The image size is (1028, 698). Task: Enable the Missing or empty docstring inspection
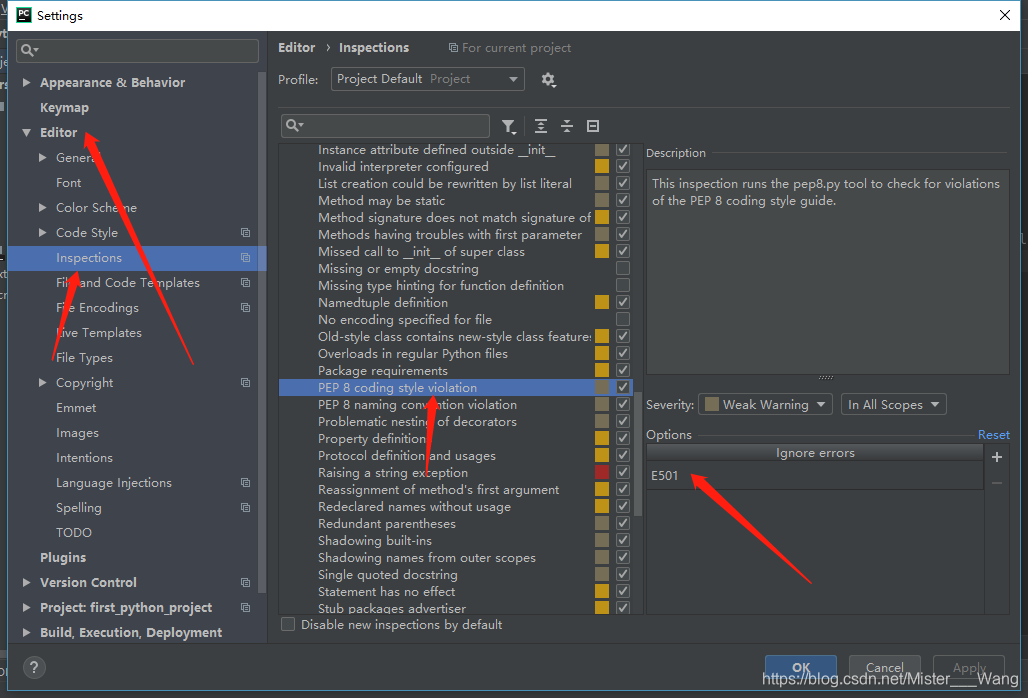(x=622, y=268)
